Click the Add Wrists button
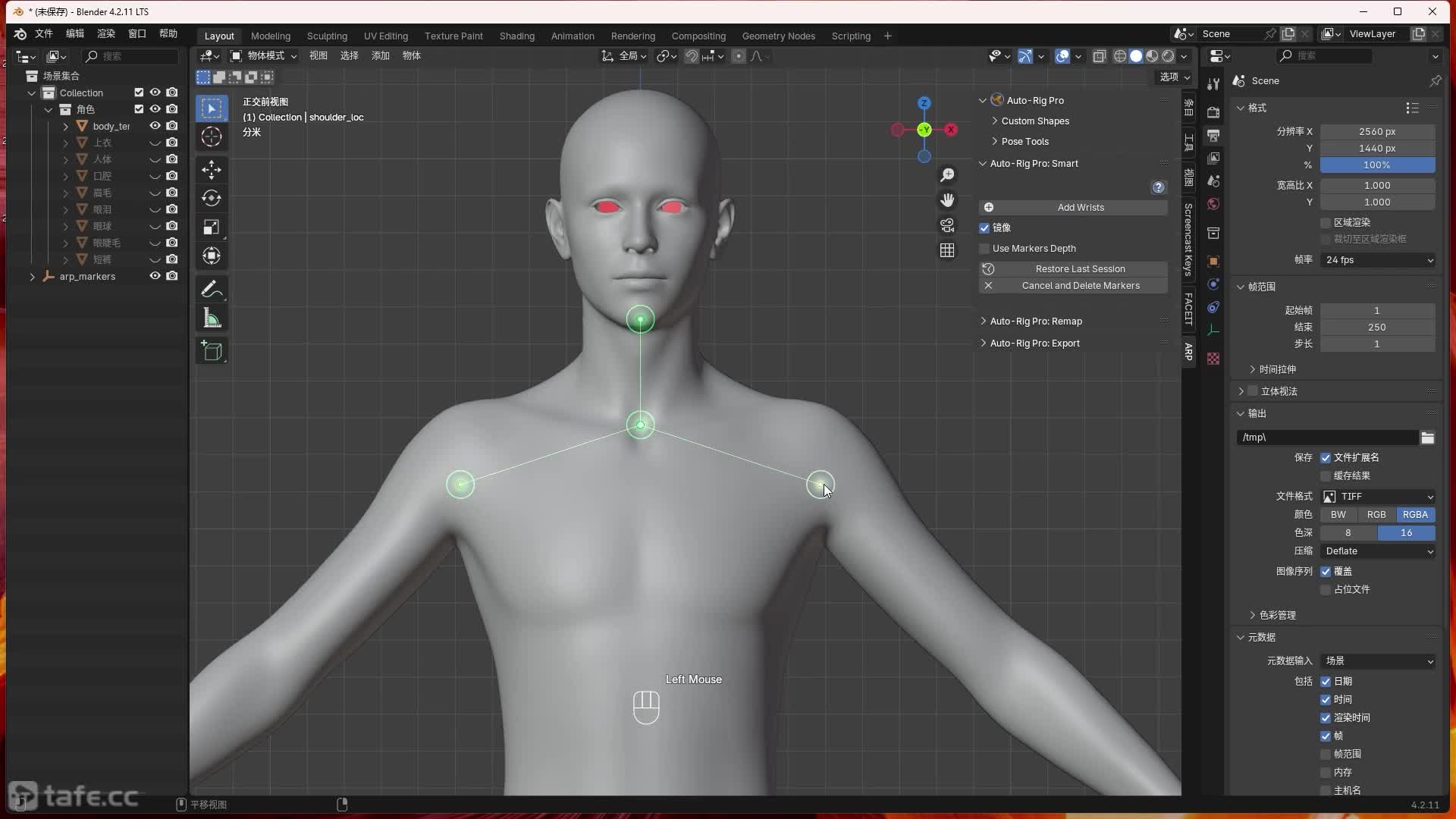 (1080, 207)
